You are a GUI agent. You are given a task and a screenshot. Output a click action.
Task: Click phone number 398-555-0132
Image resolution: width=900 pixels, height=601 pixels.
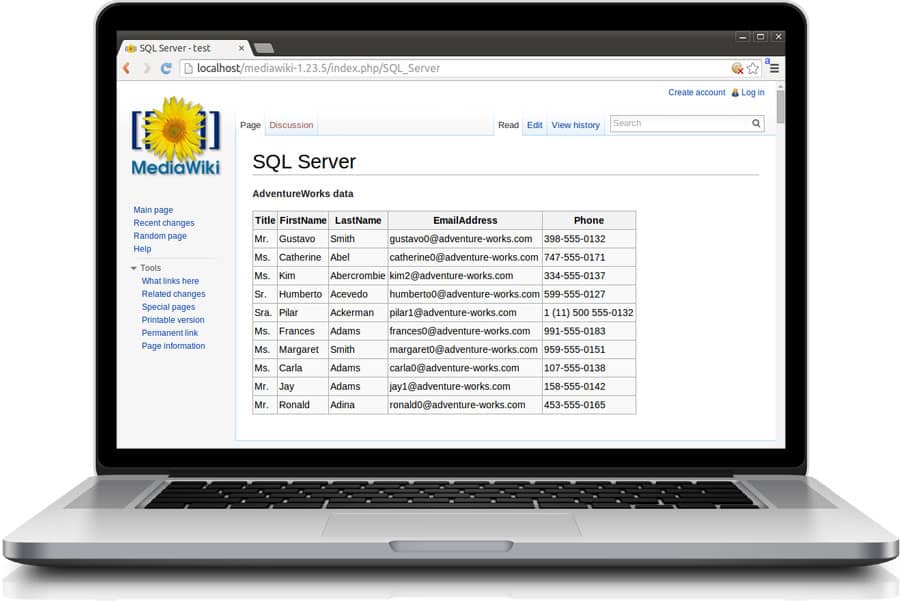(x=589, y=239)
